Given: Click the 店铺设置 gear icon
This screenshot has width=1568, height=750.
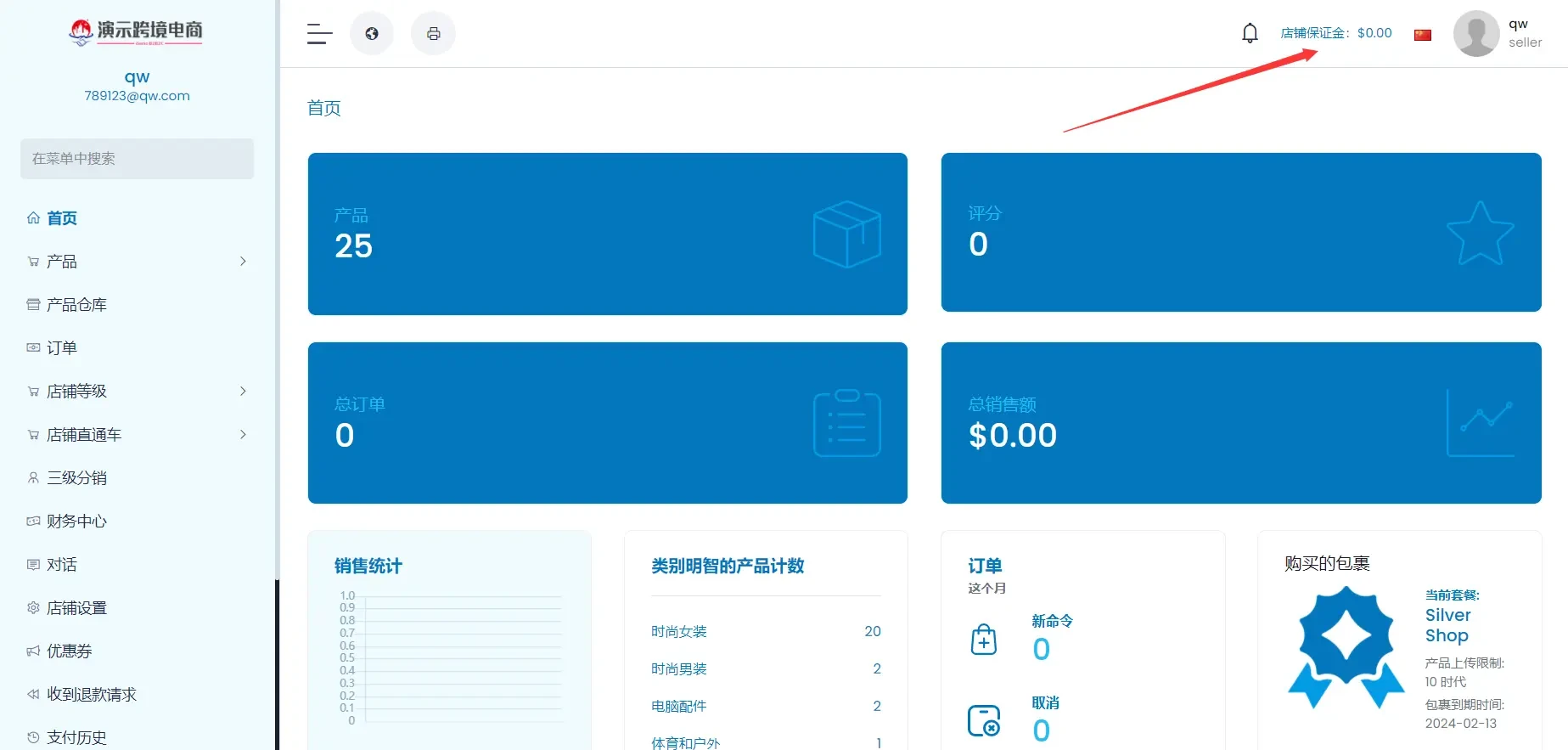Looking at the screenshot, I should click(33, 608).
